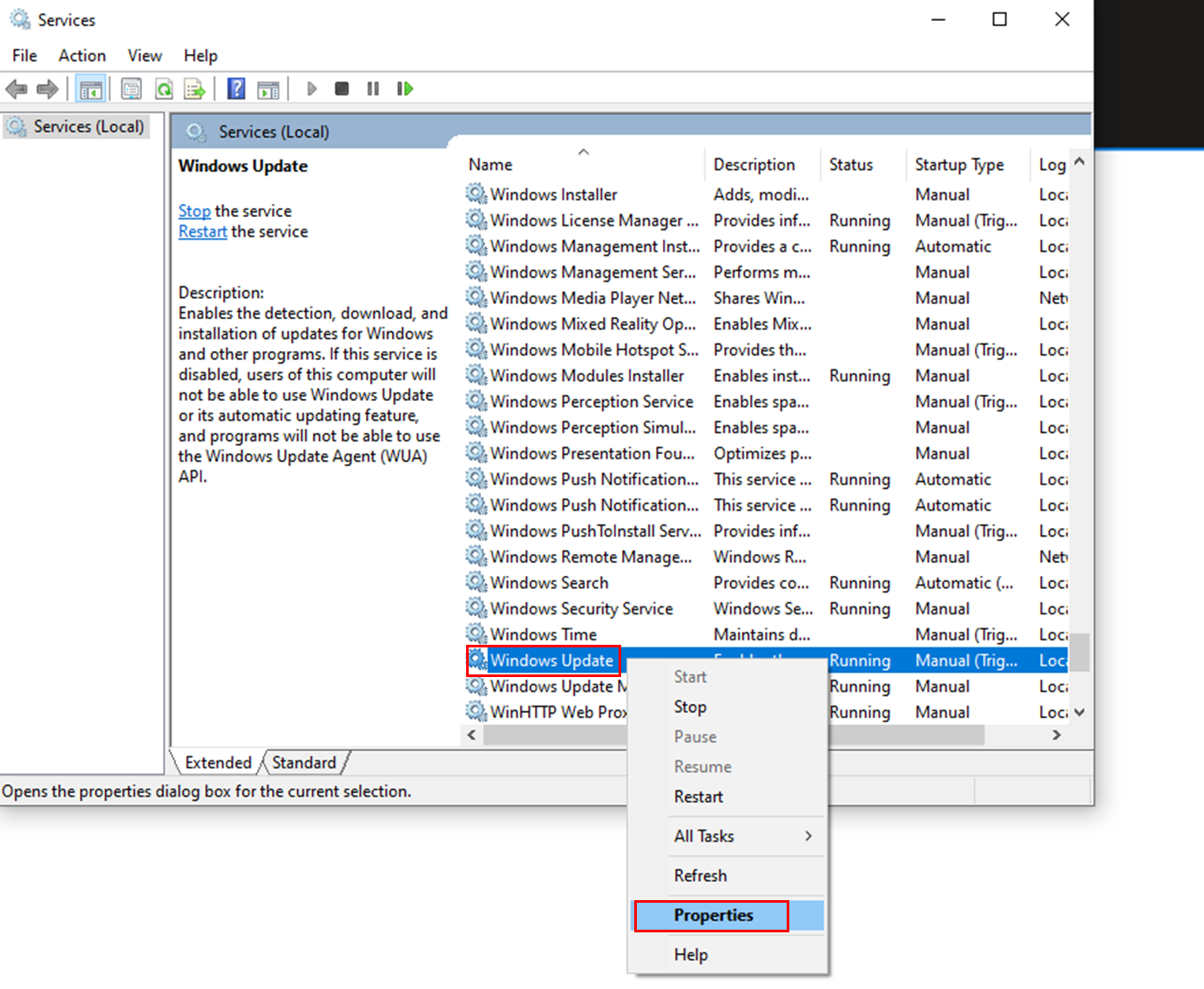The height and width of the screenshot is (989, 1204).
Task: Open the Help menu in menu bar
Action: (x=200, y=56)
